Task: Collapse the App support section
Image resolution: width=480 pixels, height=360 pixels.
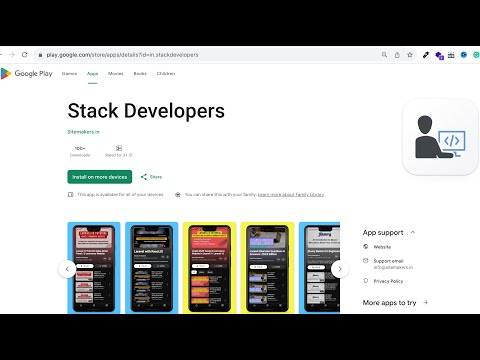Action: 413,232
